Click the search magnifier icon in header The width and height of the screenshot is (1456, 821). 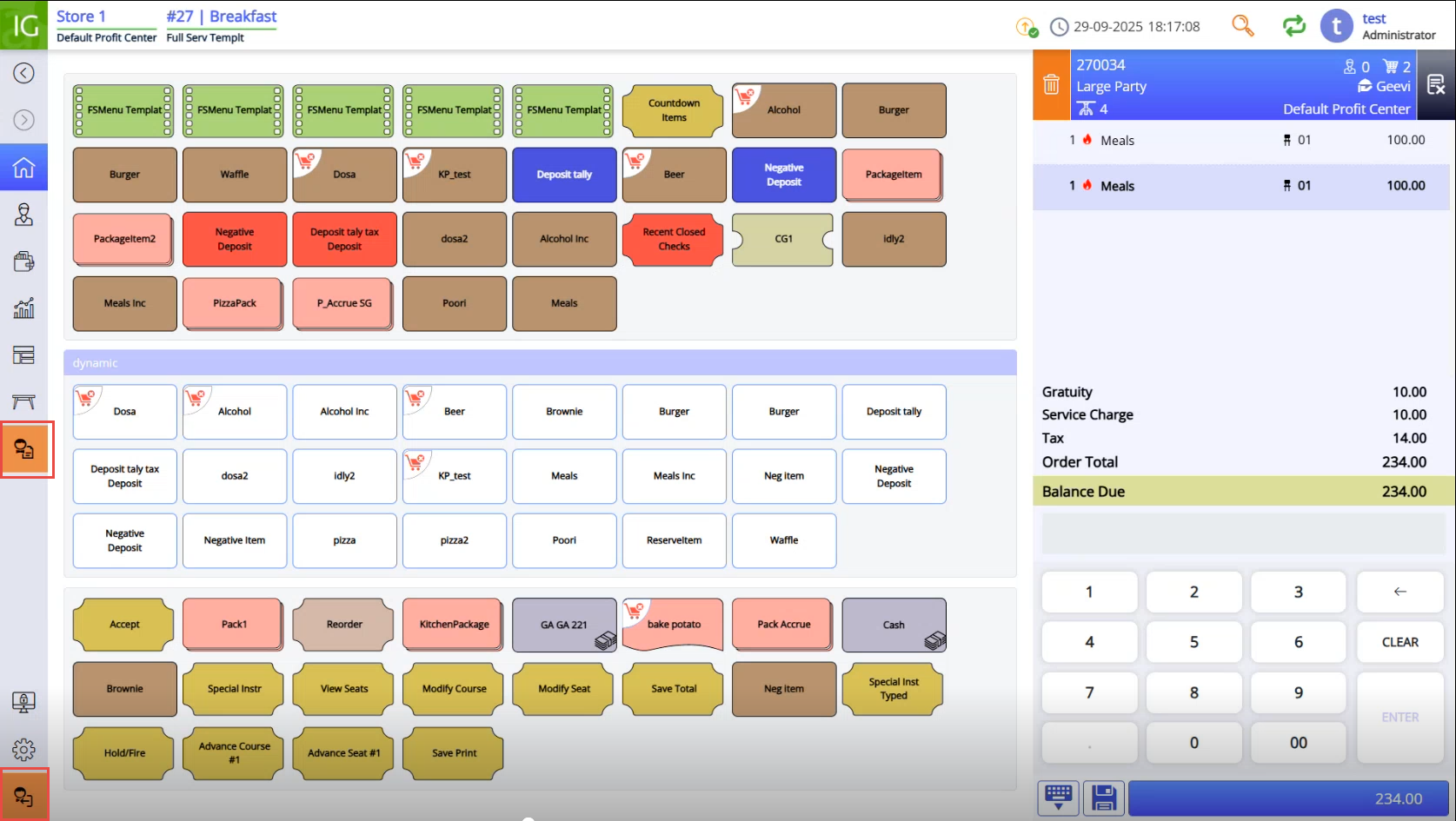coord(1243,26)
